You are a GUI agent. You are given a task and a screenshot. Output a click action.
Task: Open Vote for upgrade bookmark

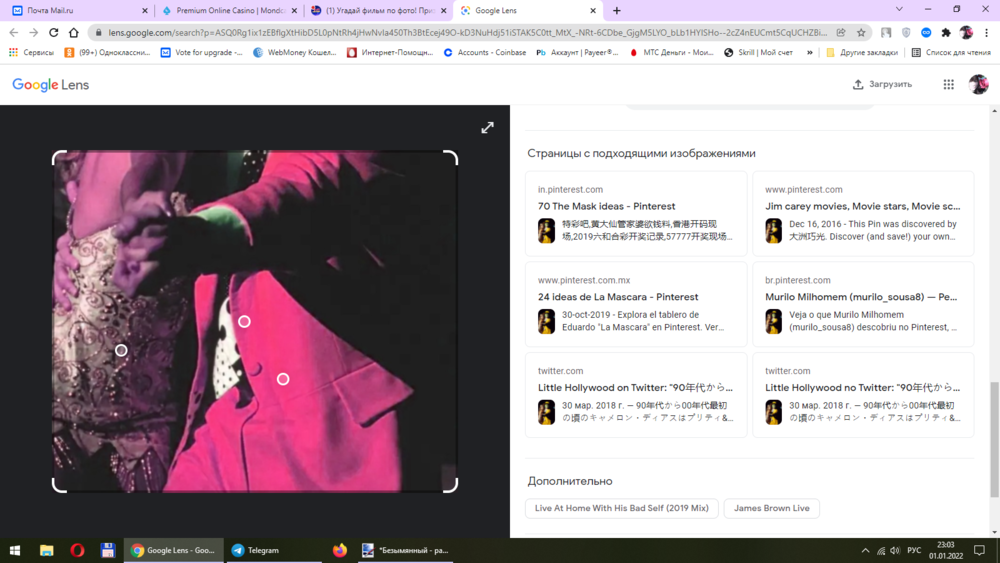202,52
